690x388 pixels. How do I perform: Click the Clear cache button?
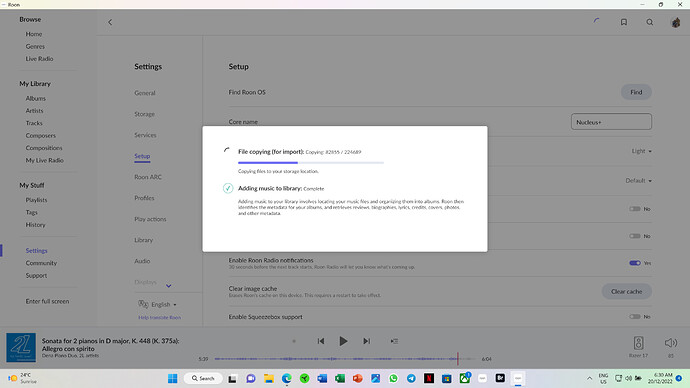coord(626,291)
